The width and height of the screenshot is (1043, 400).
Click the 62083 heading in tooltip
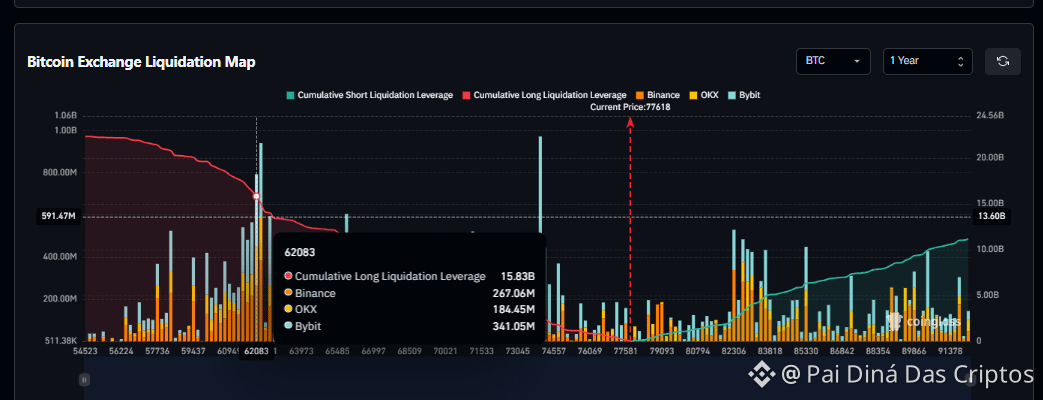pos(299,253)
